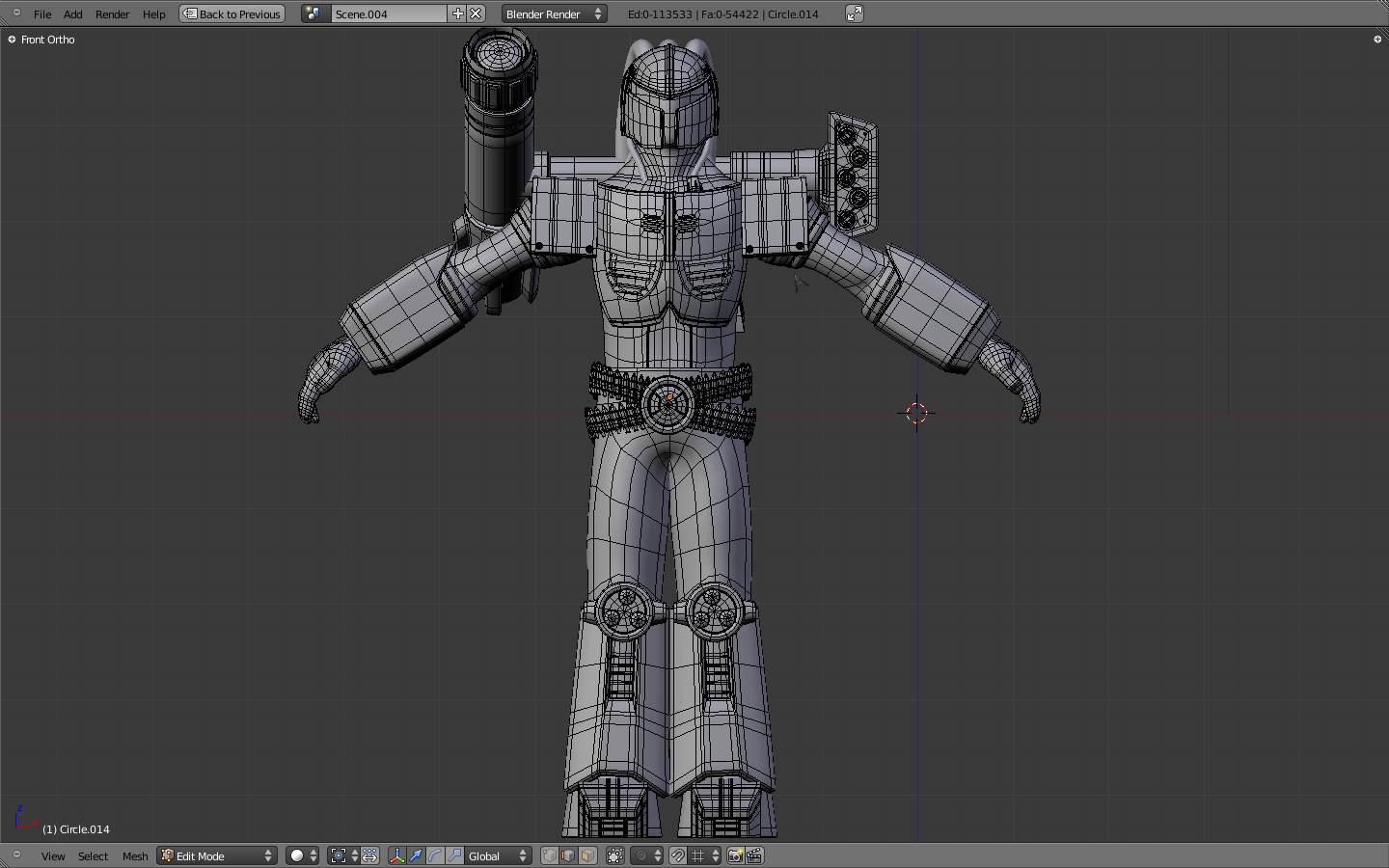The image size is (1389, 868).
Task: Select the scale manipulator icon
Action: 454,856
